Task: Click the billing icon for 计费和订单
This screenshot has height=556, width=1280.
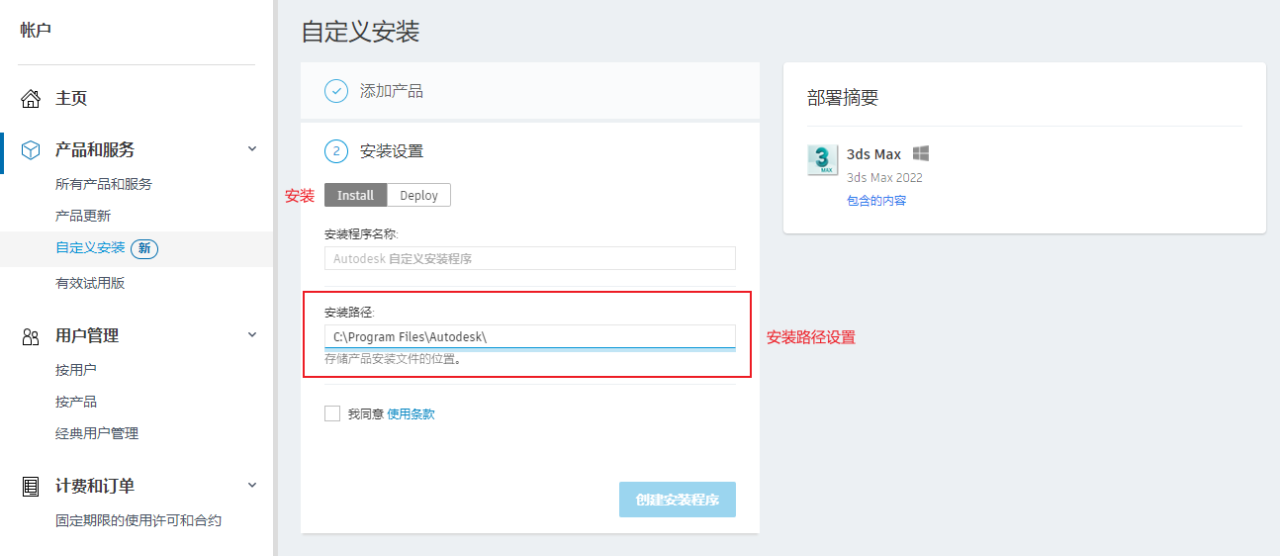Action: [31, 487]
